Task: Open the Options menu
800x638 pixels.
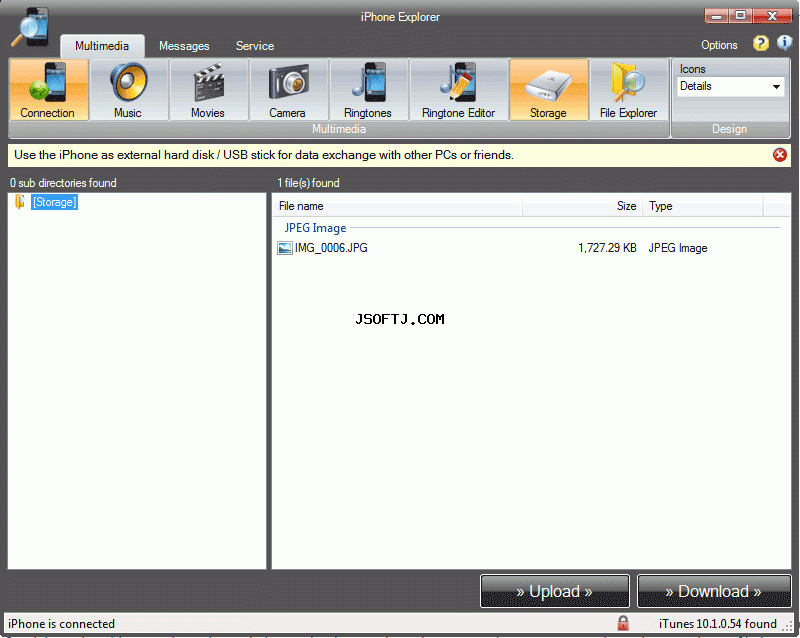Action: click(719, 45)
